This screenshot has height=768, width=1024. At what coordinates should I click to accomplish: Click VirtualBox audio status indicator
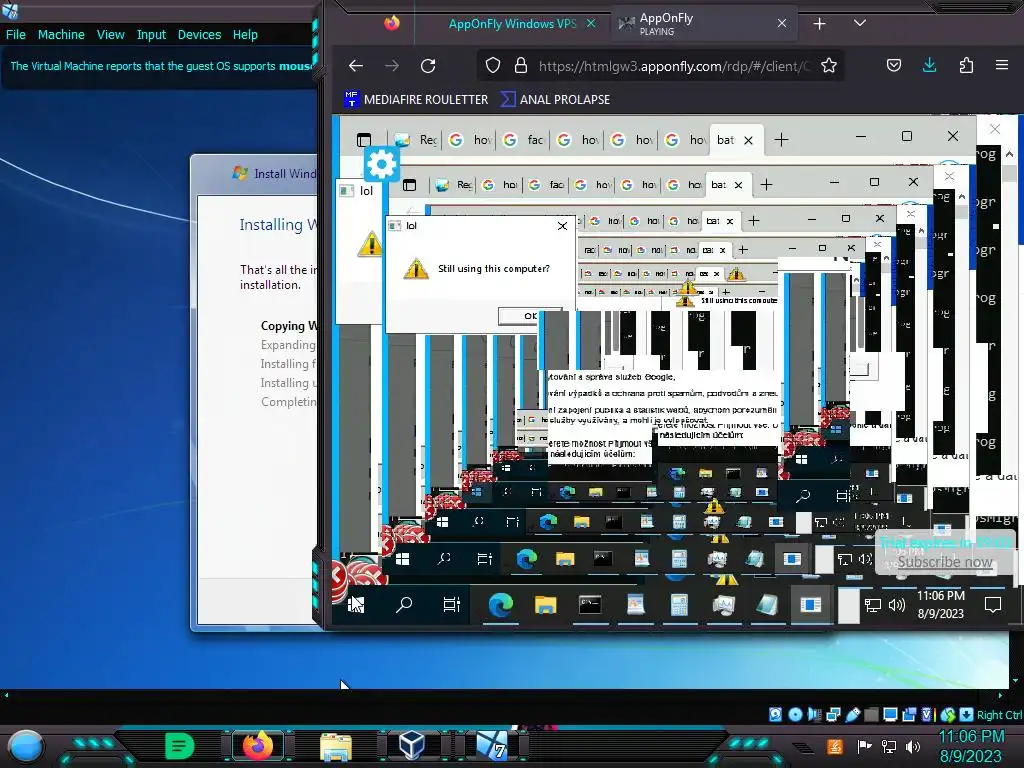coord(814,714)
